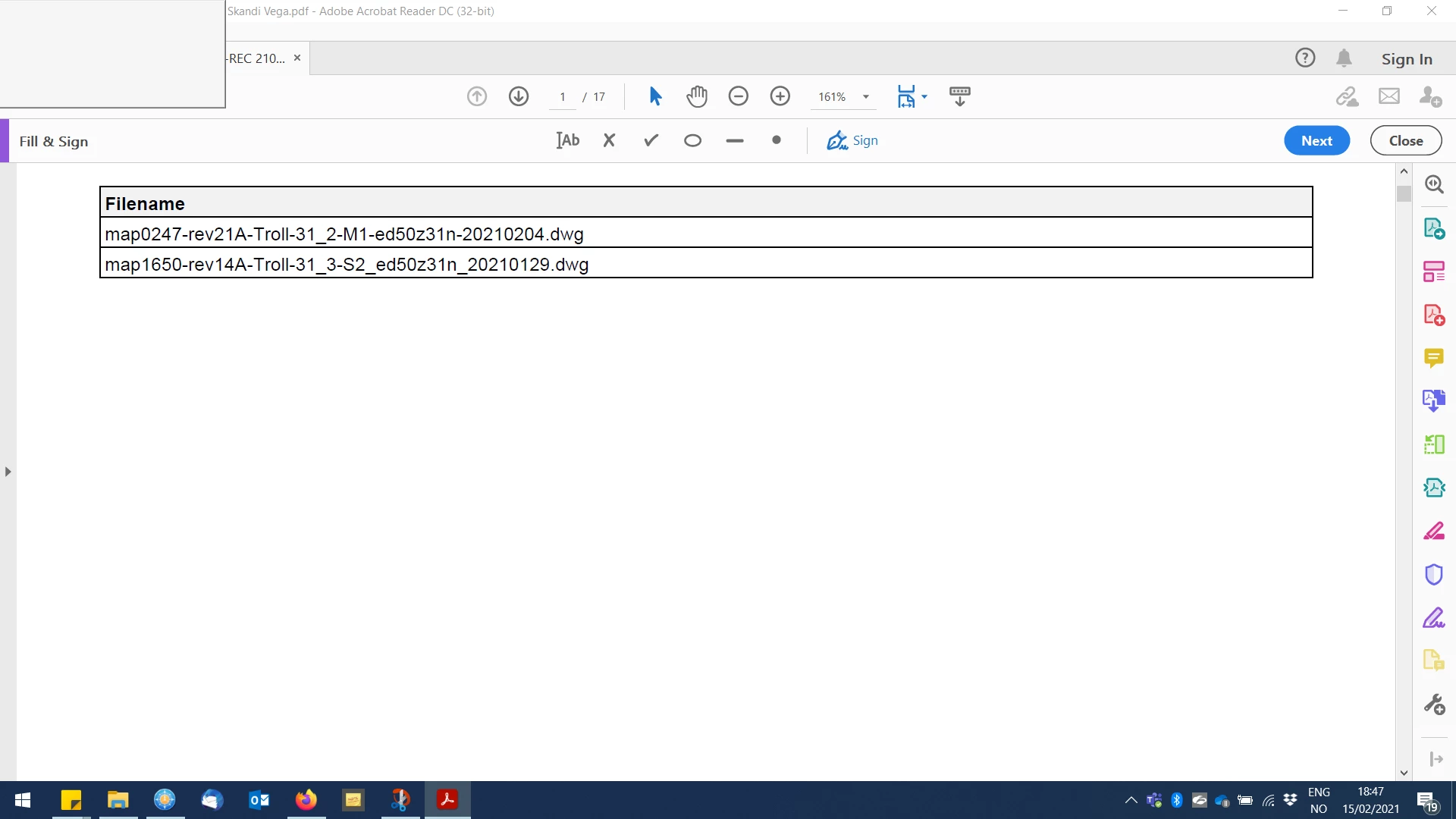The image size is (1456, 819).
Task: Activate the hand pan tool
Action: click(696, 96)
